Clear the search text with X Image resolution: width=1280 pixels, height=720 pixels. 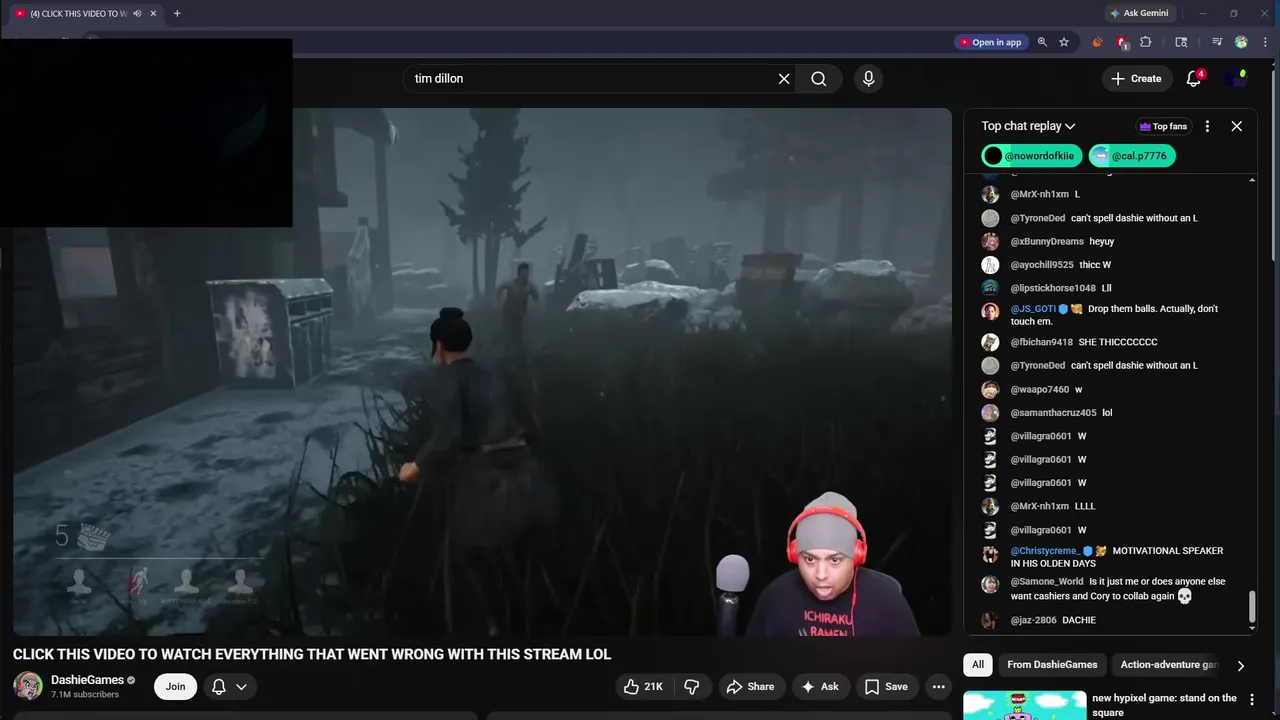784,79
